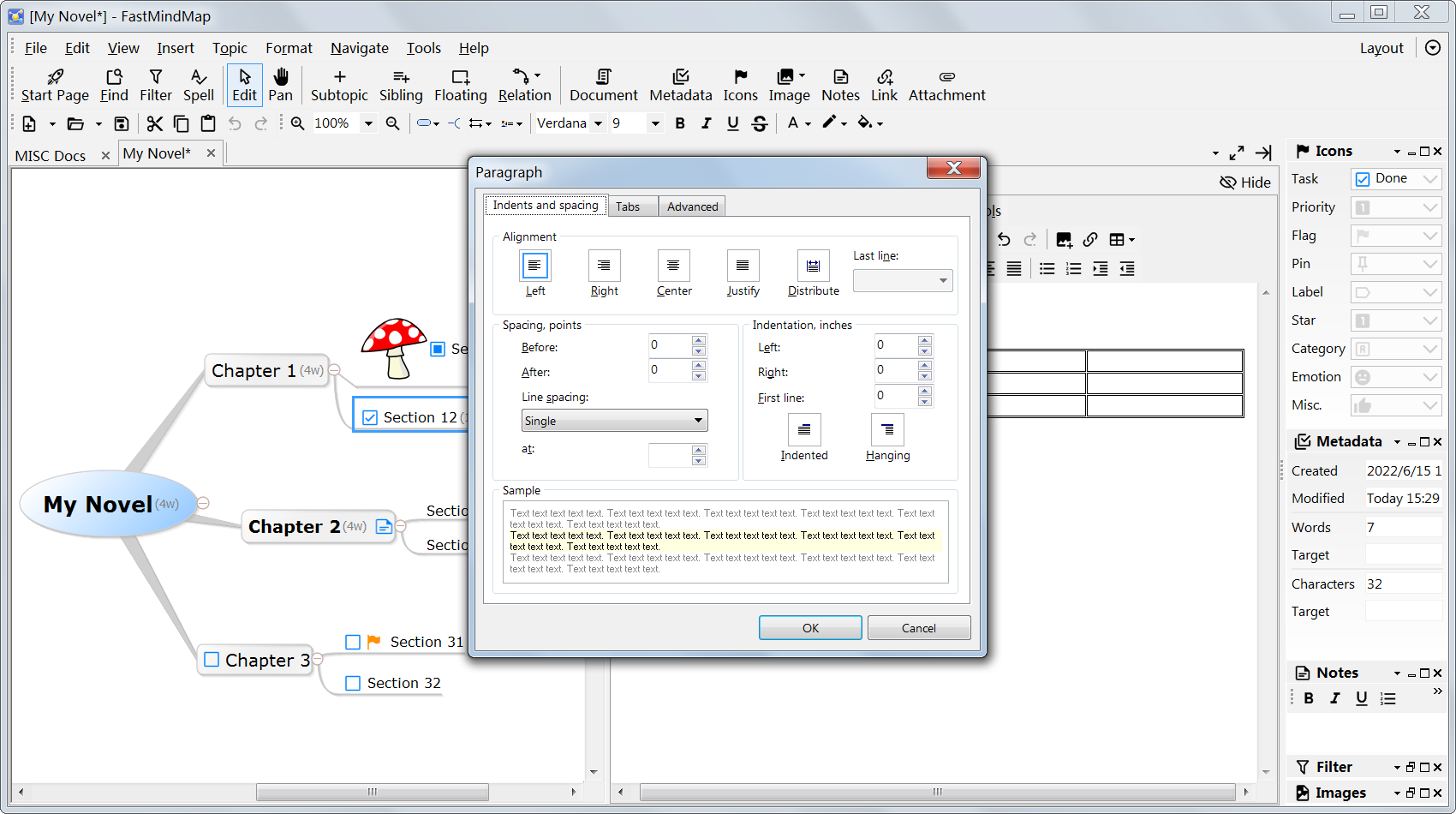Open the zoom percentage dropdown

368,123
